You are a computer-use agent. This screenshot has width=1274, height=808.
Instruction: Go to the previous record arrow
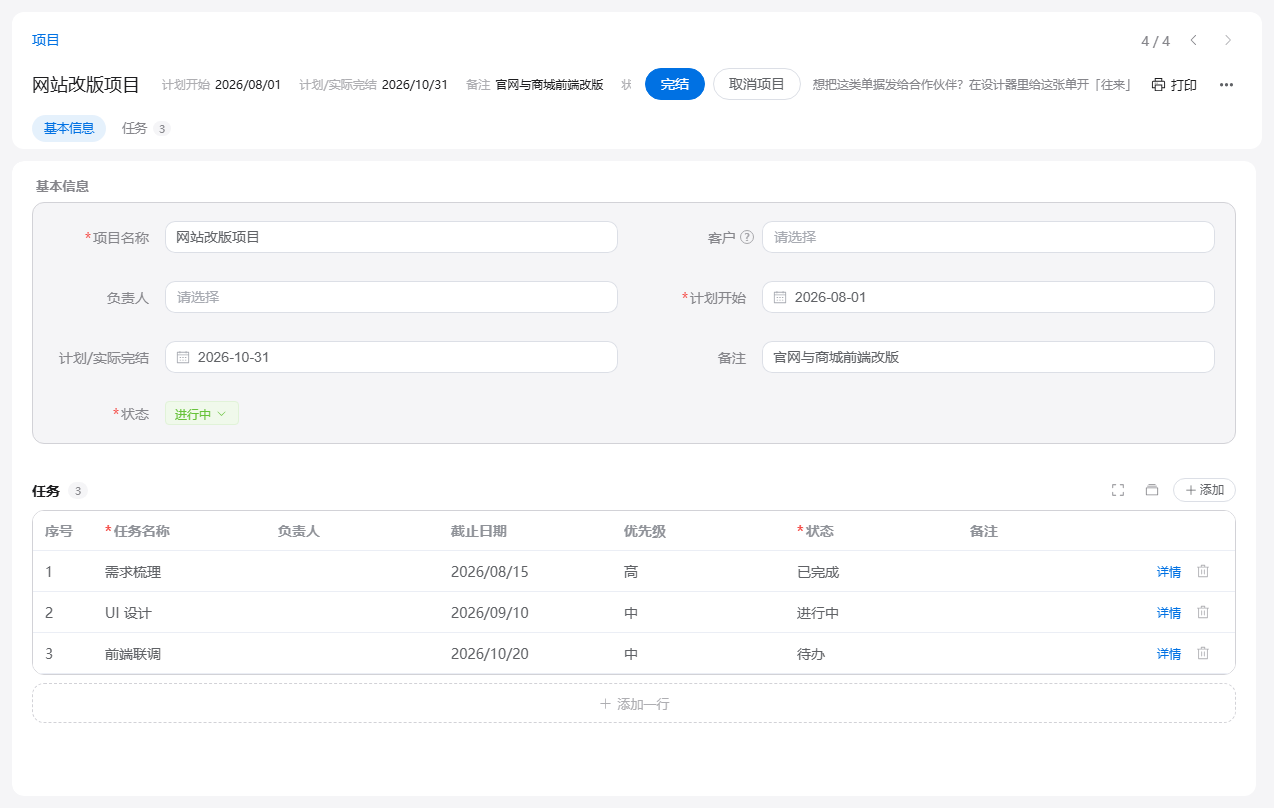click(1193, 40)
